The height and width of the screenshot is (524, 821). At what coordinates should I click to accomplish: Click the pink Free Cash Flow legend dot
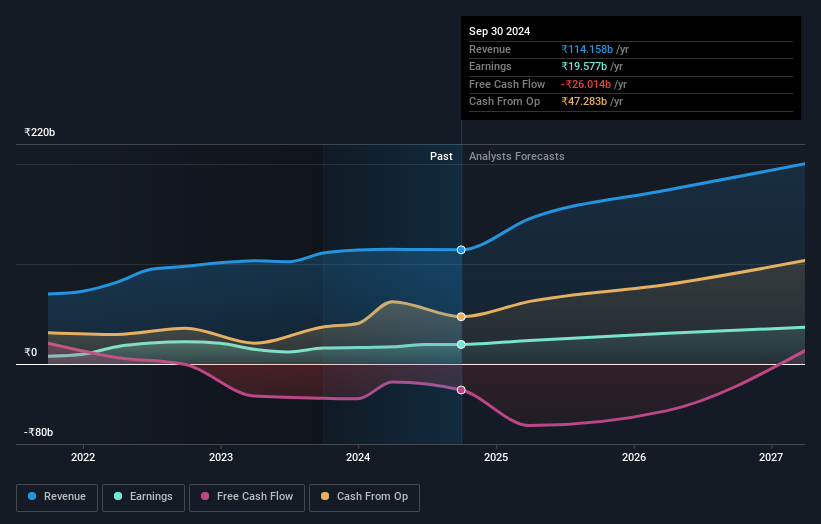(205, 496)
